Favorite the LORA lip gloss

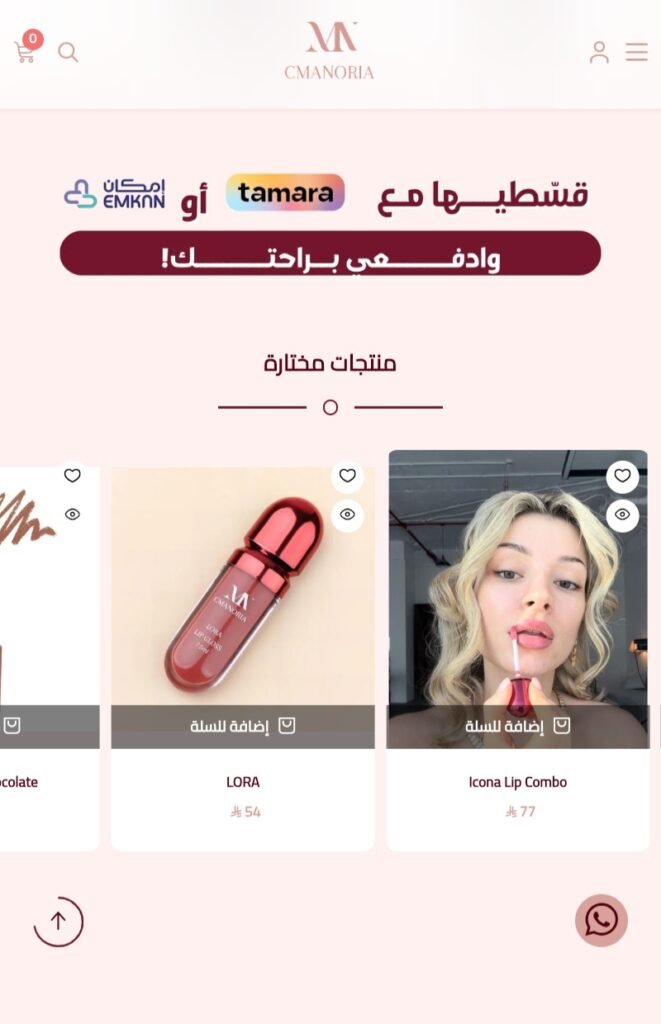(x=347, y=476)
